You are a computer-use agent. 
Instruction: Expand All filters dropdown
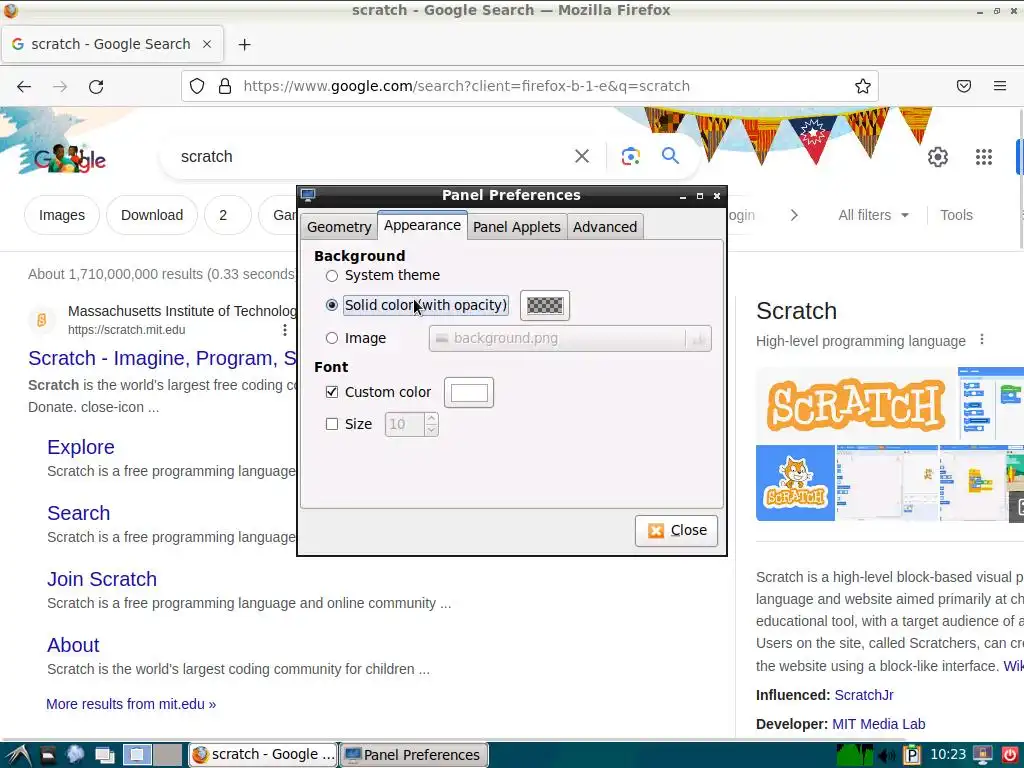click(x=873, y=215)
